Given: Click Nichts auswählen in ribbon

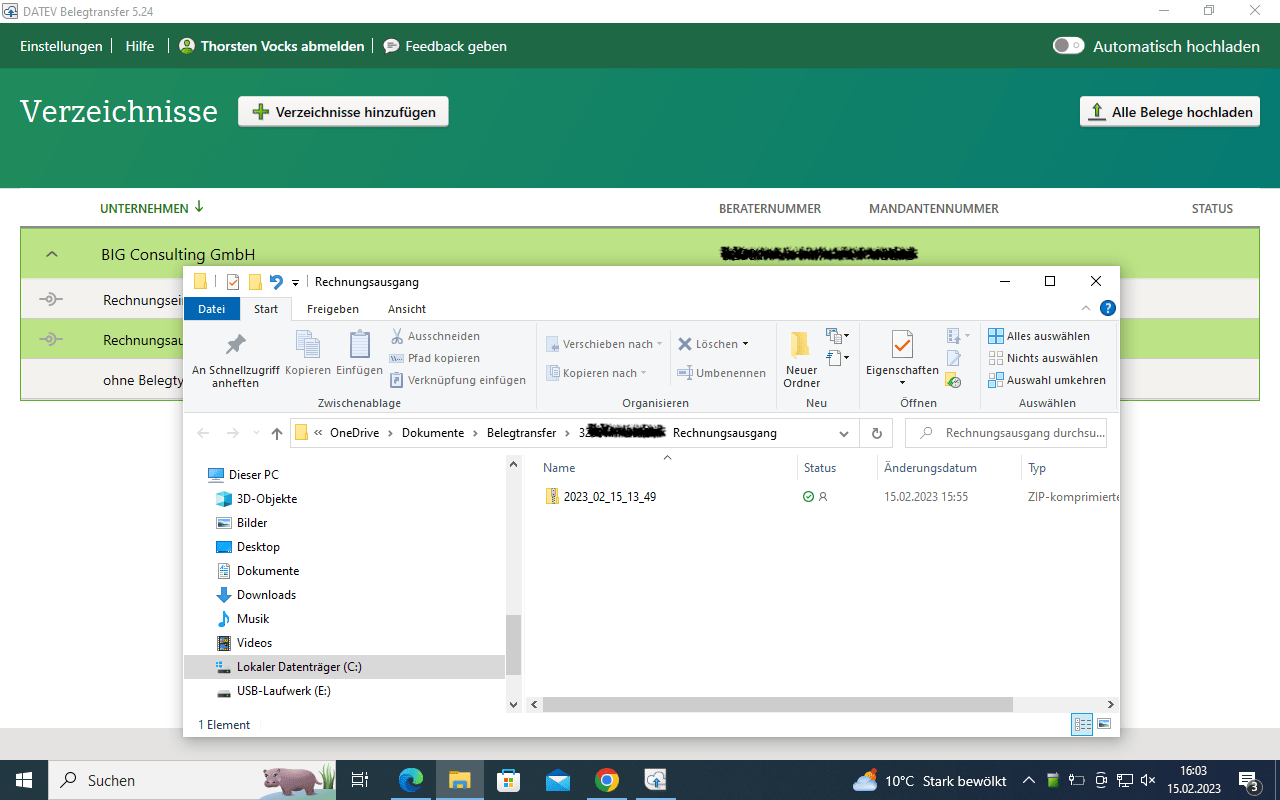Looking at the screenshot, I should pyautogui.click(x=1043, y=358).
